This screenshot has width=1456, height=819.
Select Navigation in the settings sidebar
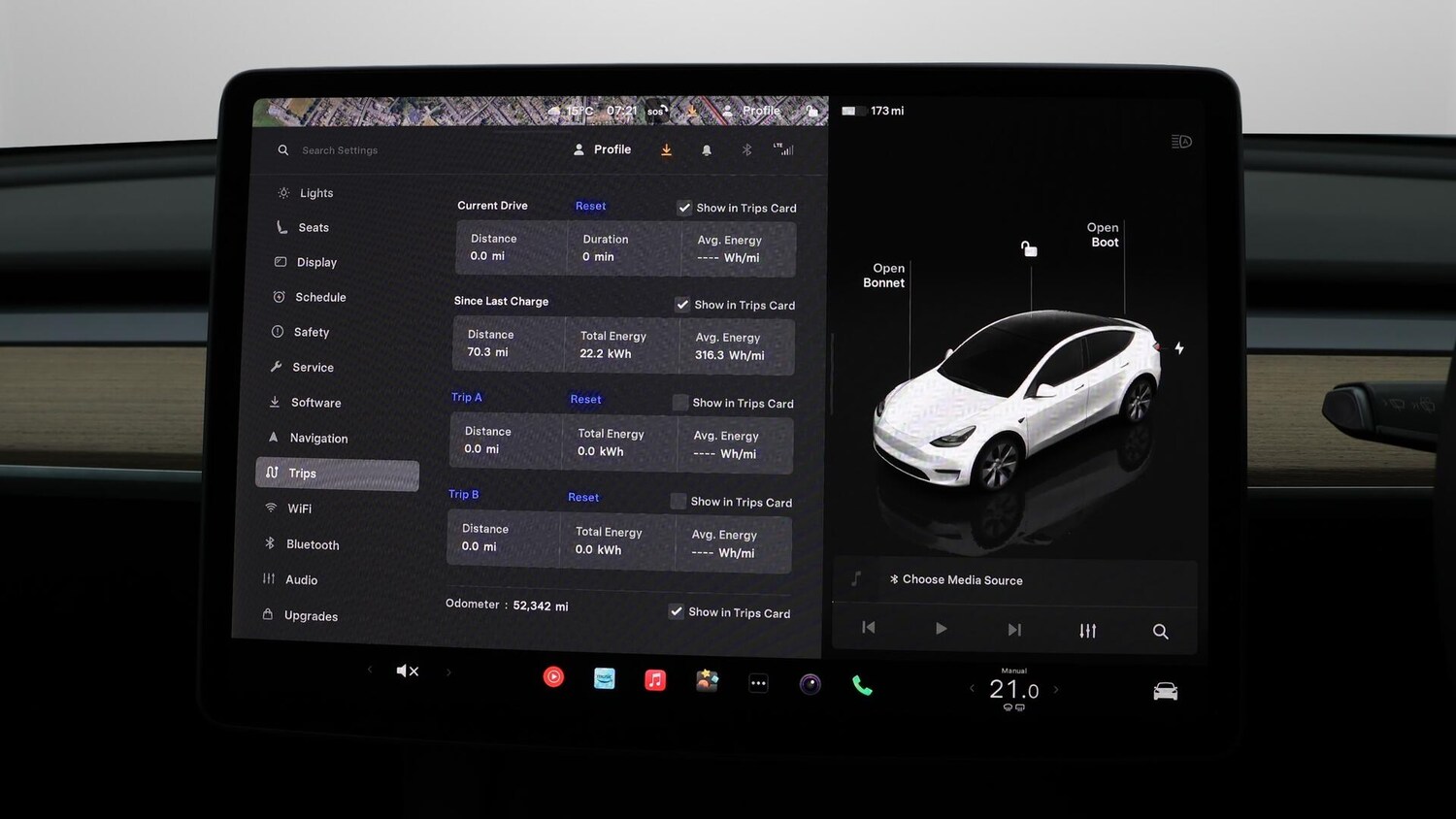tap(318, 439)
